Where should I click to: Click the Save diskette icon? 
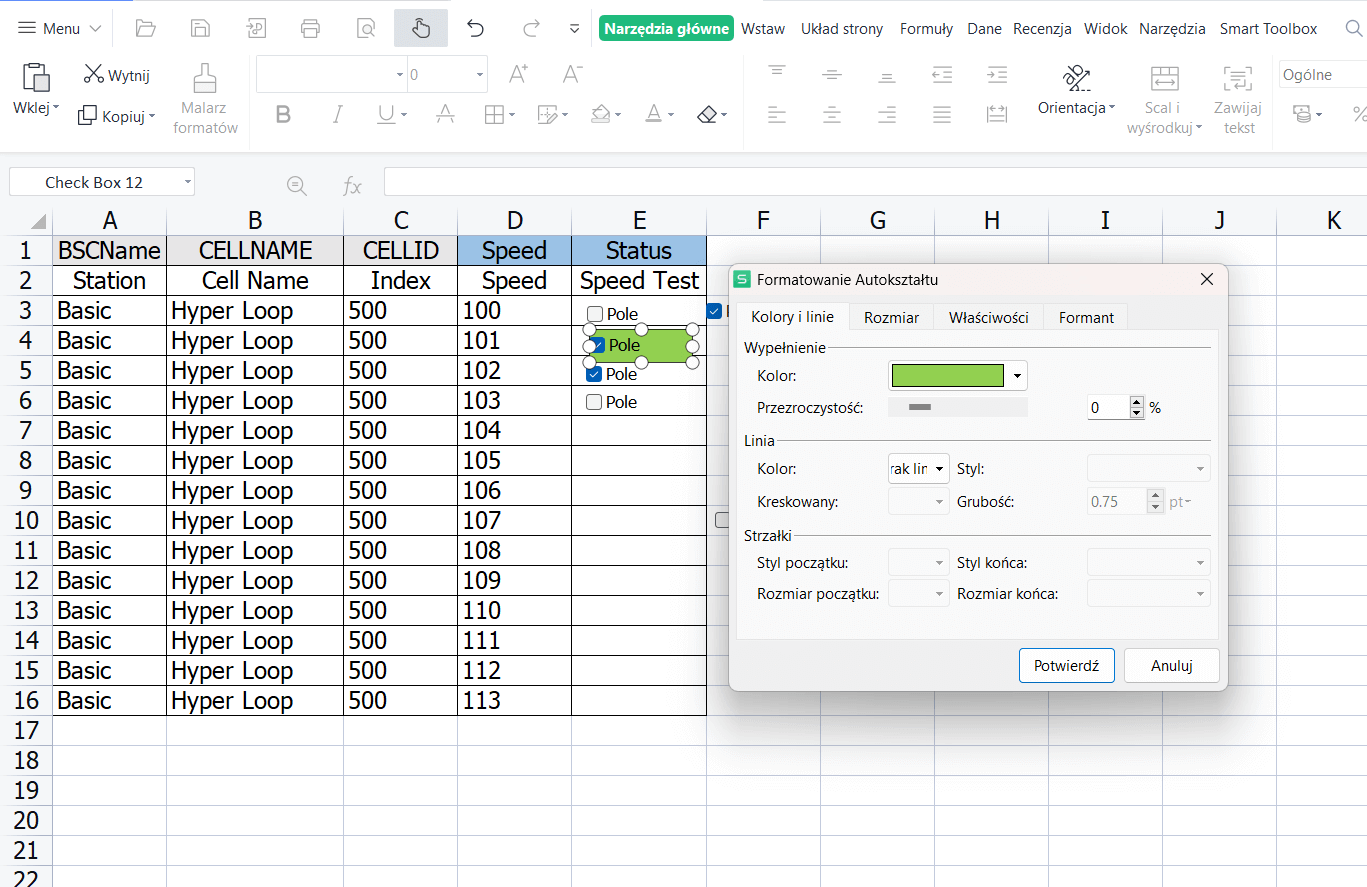click(201, 28)
